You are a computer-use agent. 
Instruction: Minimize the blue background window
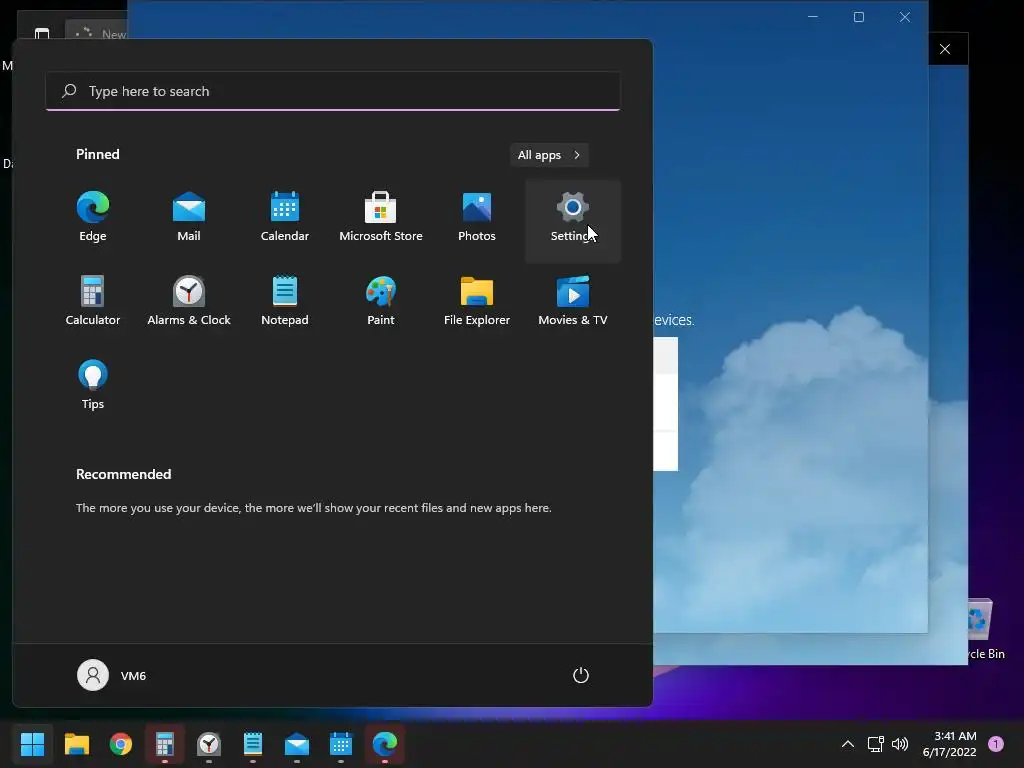tap(813, 17)
